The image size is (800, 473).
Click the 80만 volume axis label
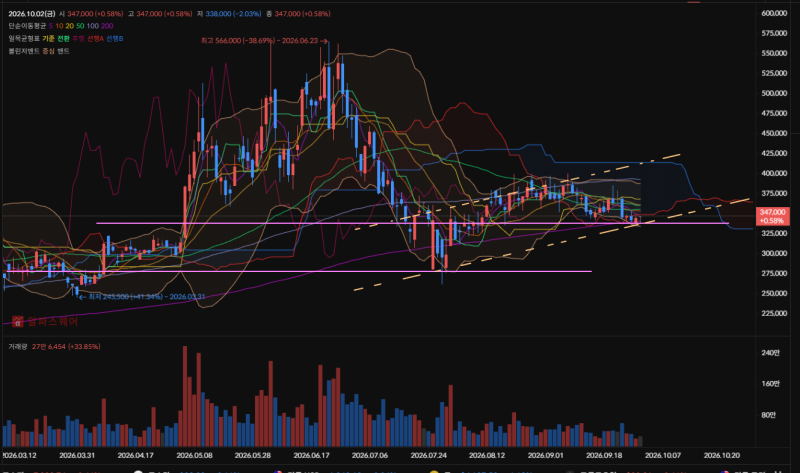768,415
